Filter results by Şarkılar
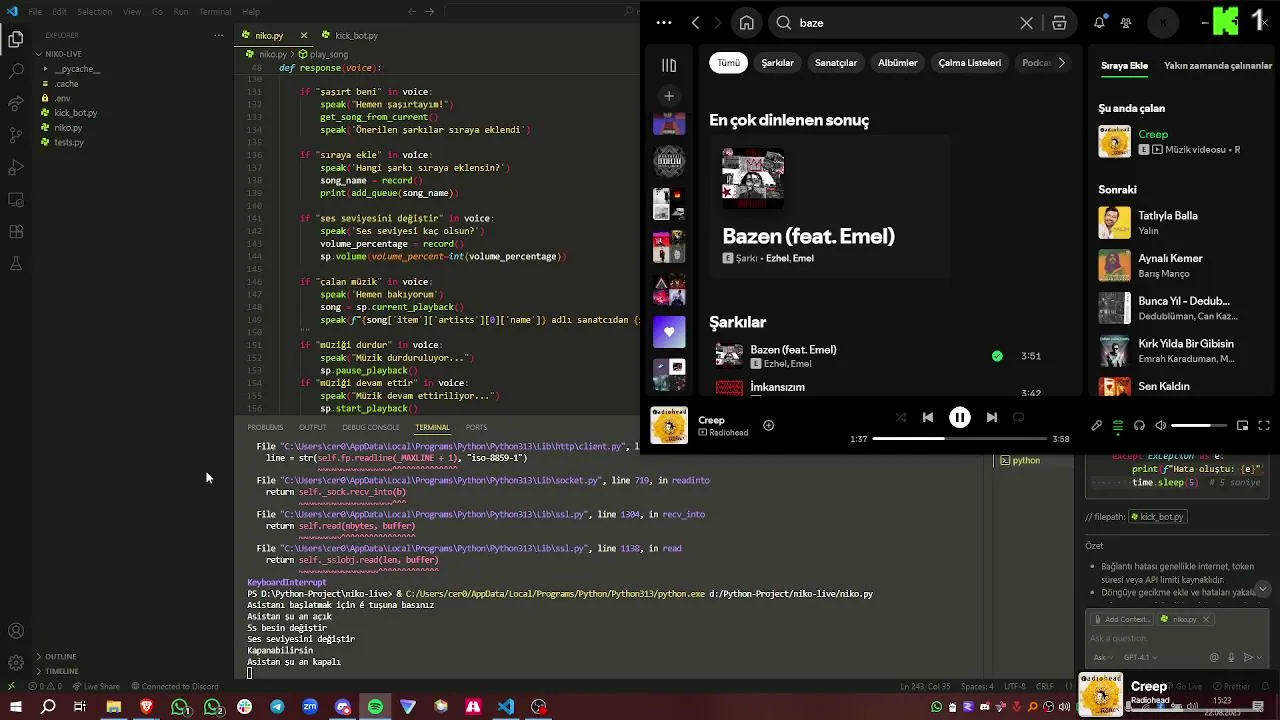The width and height of the screenshot is (1280, 720). click(777, 63)
